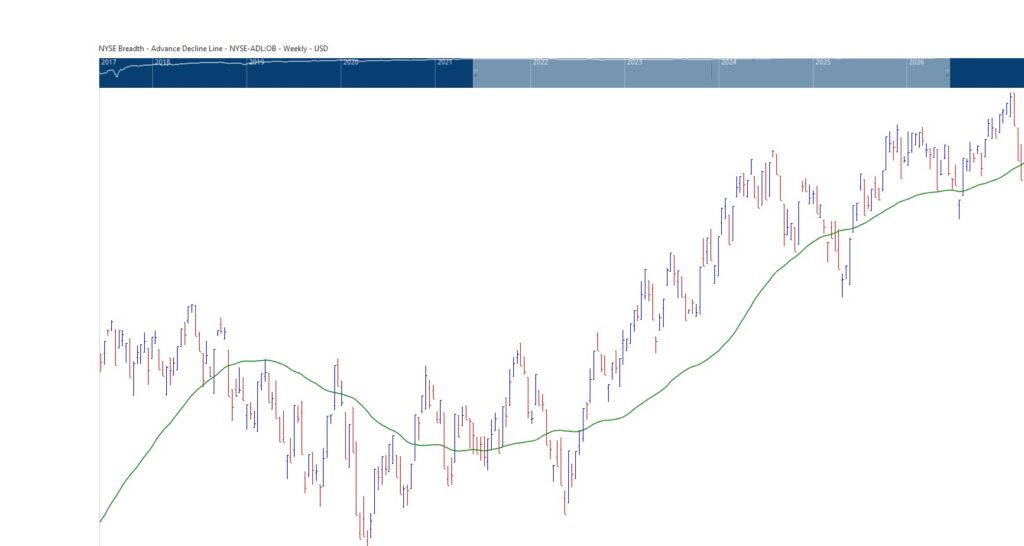Pick the 2025 marker in the range selector
Screen dimensions: 1024x546
(x=823, y=62)
